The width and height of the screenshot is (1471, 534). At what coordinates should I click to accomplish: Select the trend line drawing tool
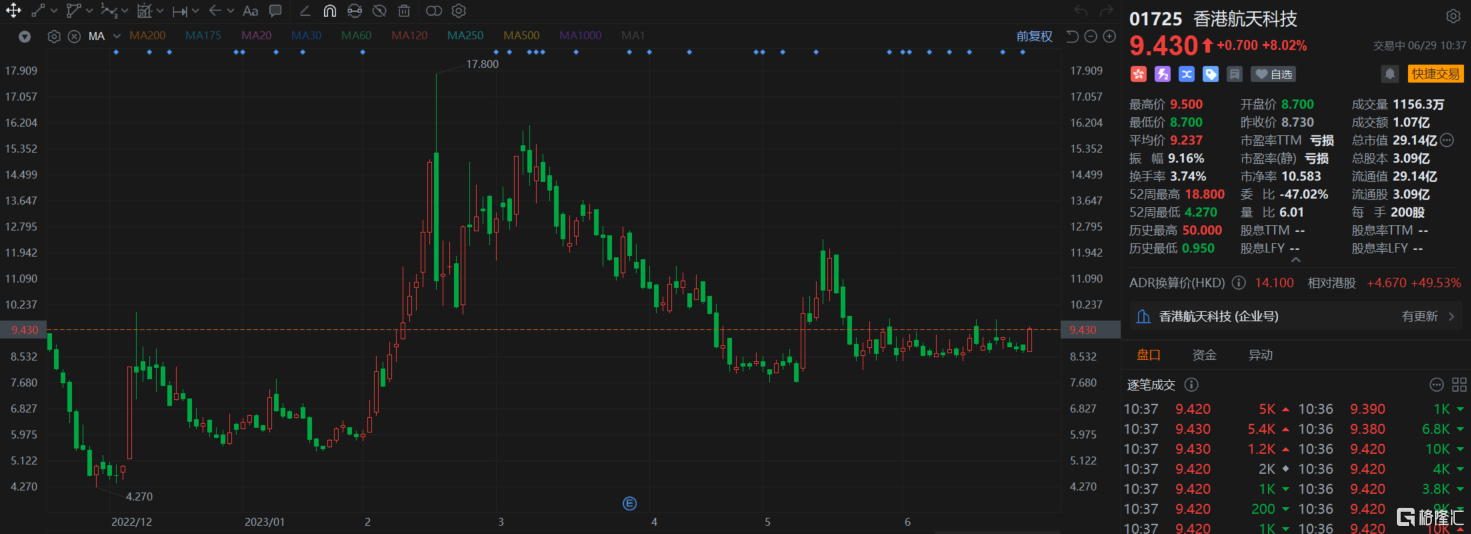[x=38, y=11]
